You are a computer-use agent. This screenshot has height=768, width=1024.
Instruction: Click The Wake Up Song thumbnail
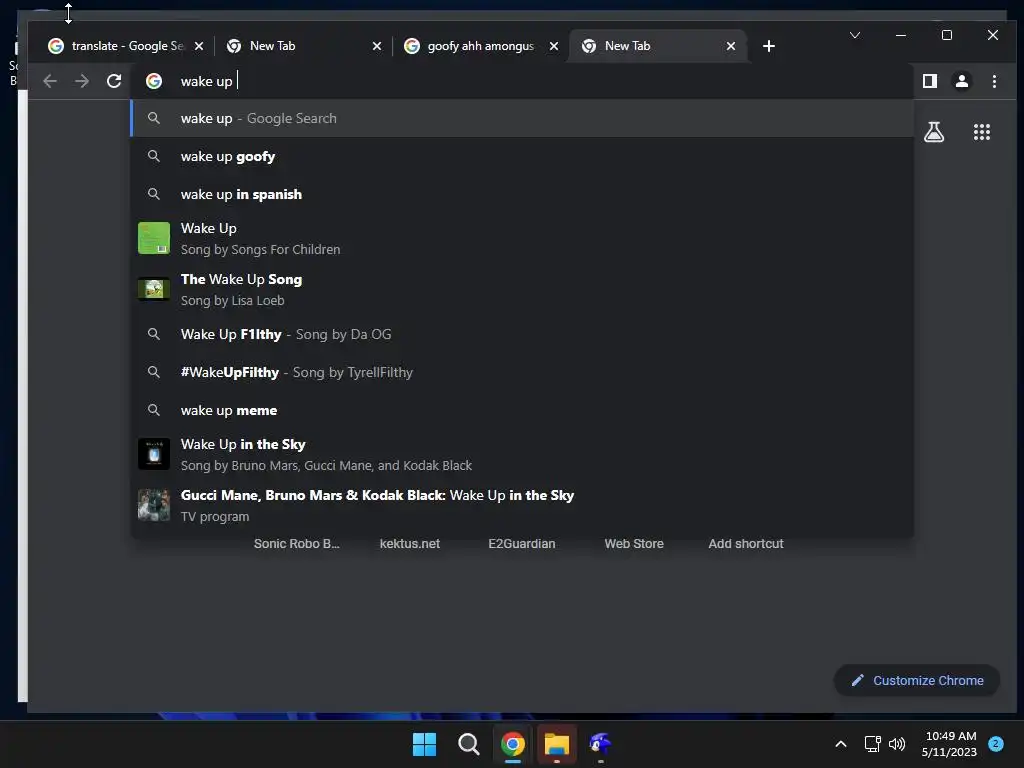[154, 289]
